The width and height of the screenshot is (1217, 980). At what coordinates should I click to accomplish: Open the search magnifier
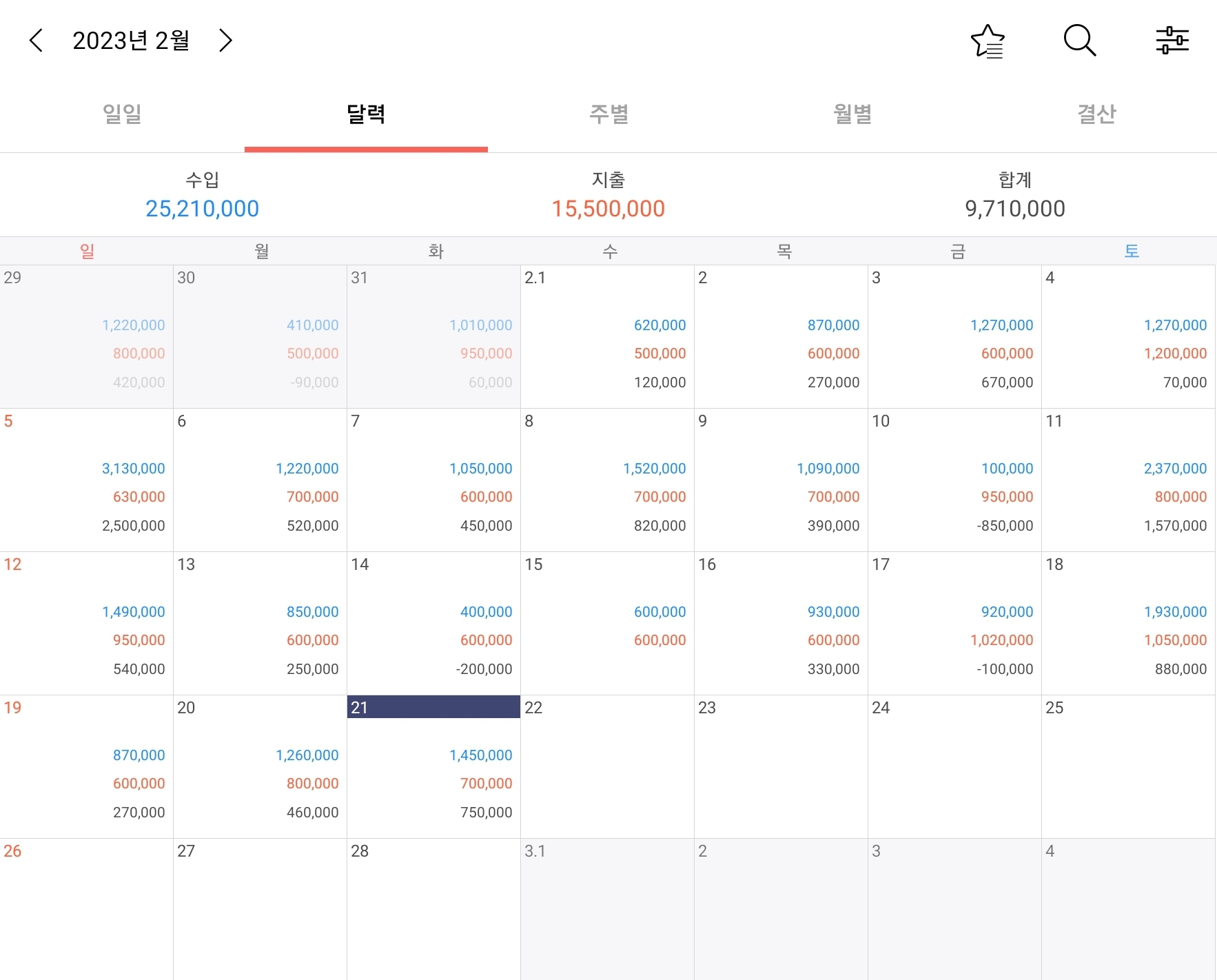(1079, 41)
